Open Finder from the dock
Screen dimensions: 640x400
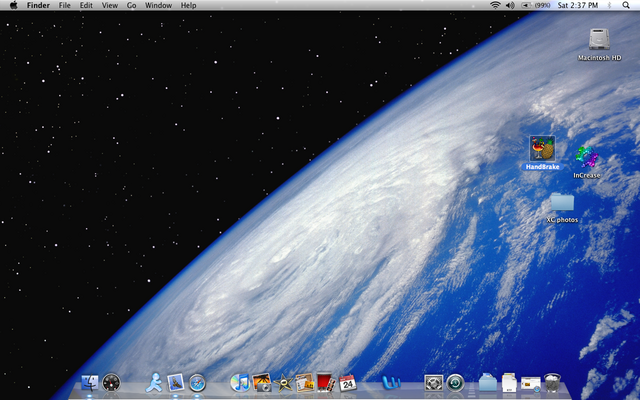(89, 382)
